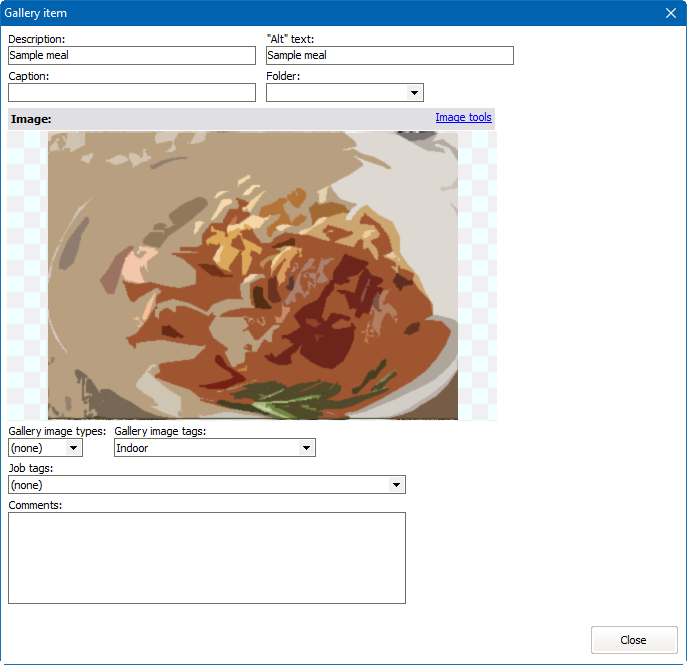
Task: Select the empty Caption input field
Action: (132, 93)
